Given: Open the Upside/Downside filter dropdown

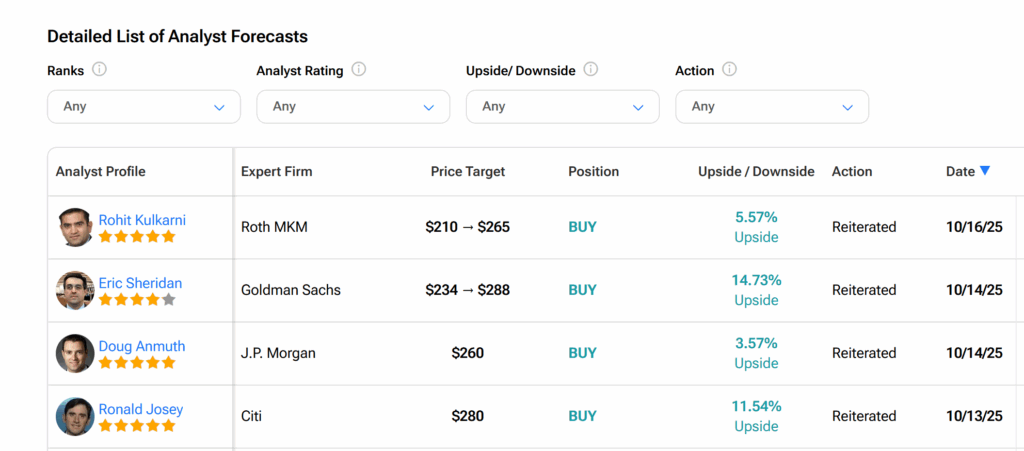Looking at the screenshot, I should (x=562, y=107).
